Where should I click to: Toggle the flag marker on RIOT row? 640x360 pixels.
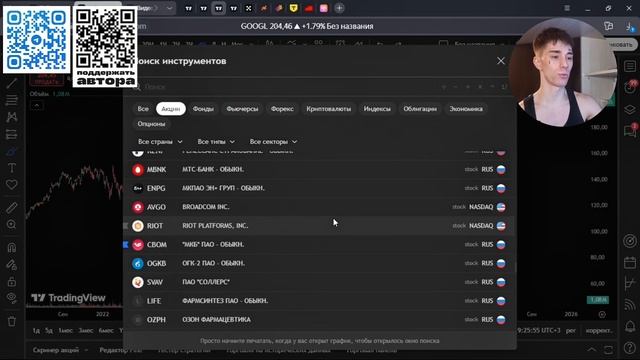(x=126, y=226)
